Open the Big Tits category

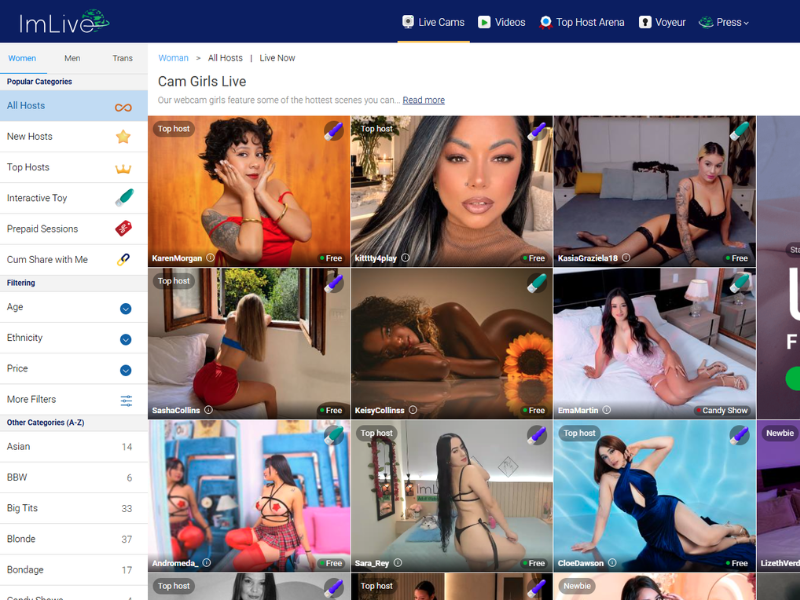[x=74, y=508]
